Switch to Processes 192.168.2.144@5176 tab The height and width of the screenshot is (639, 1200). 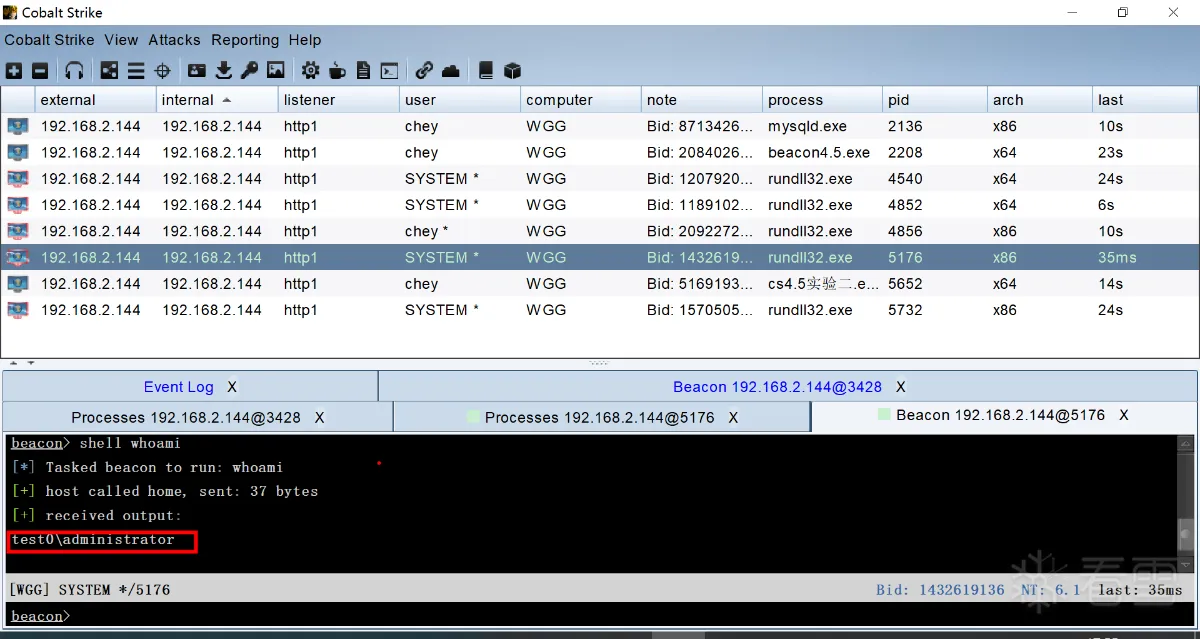tap(600, 418)
